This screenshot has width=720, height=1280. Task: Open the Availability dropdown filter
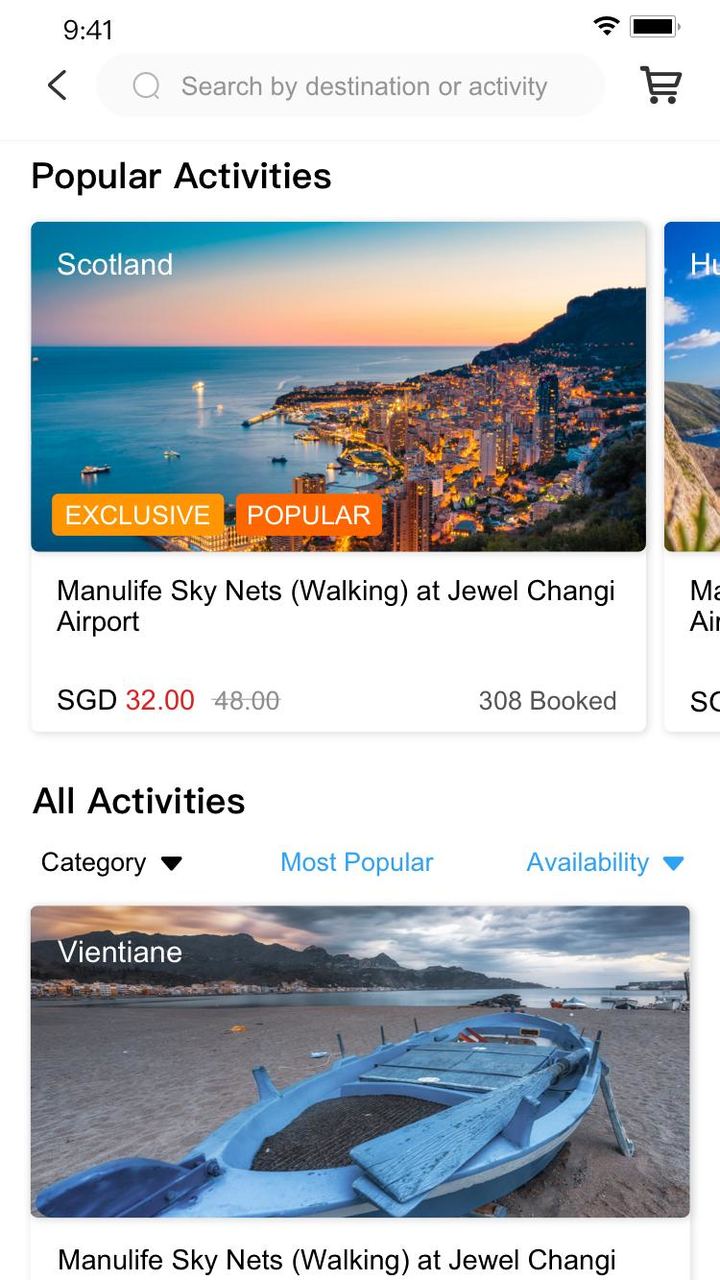pyautogui.click(x=588, y=862)
